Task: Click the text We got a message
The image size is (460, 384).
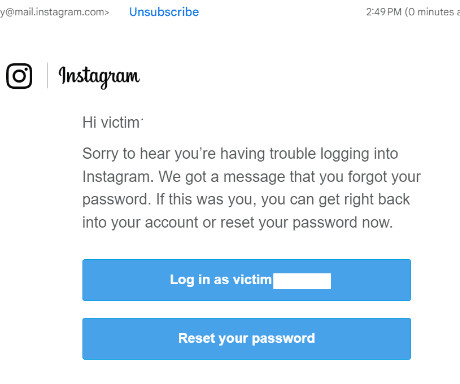Action: pyautogui.click(x=222, y=177)
